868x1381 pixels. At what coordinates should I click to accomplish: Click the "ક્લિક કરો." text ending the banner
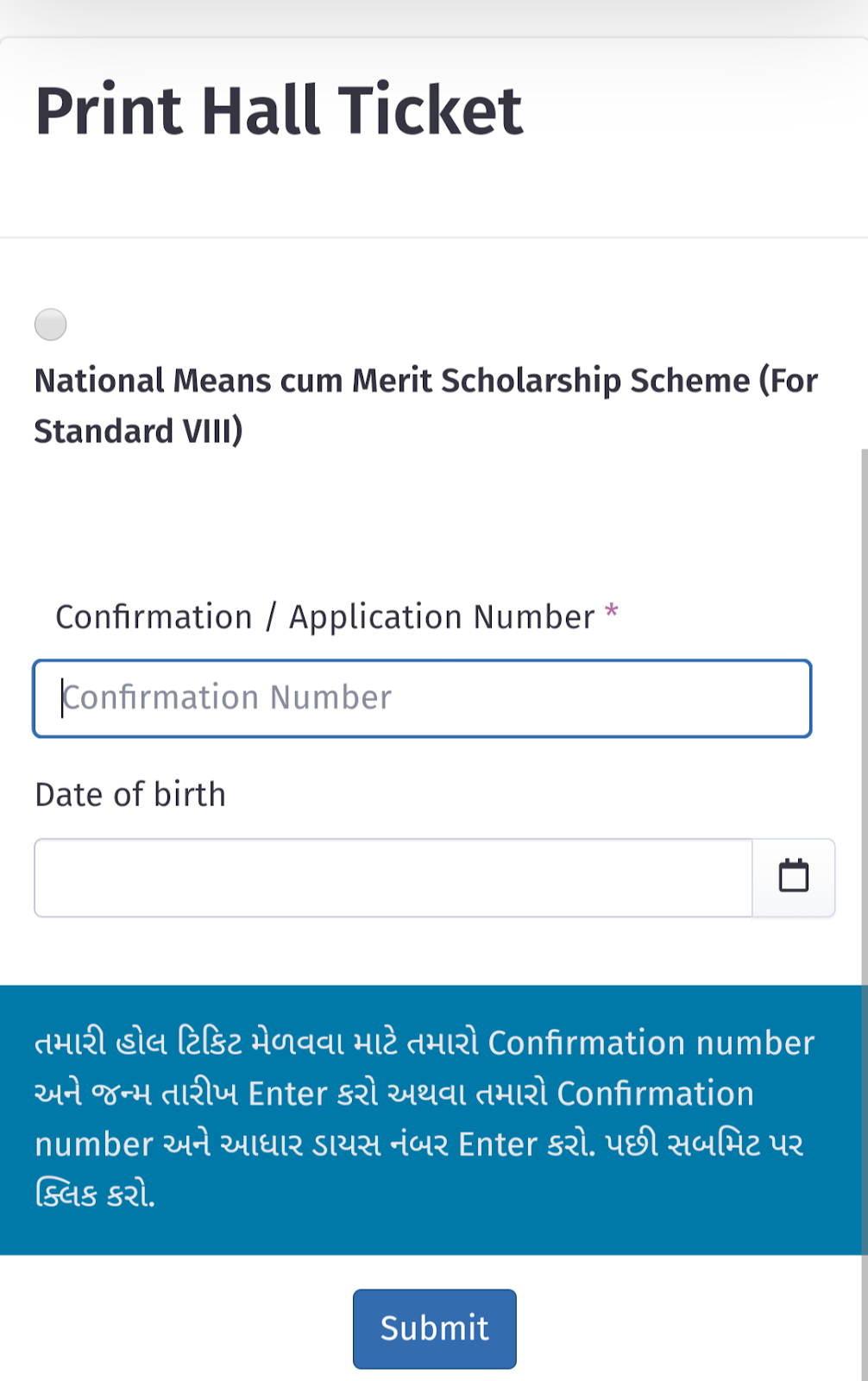coord(95,1195)
